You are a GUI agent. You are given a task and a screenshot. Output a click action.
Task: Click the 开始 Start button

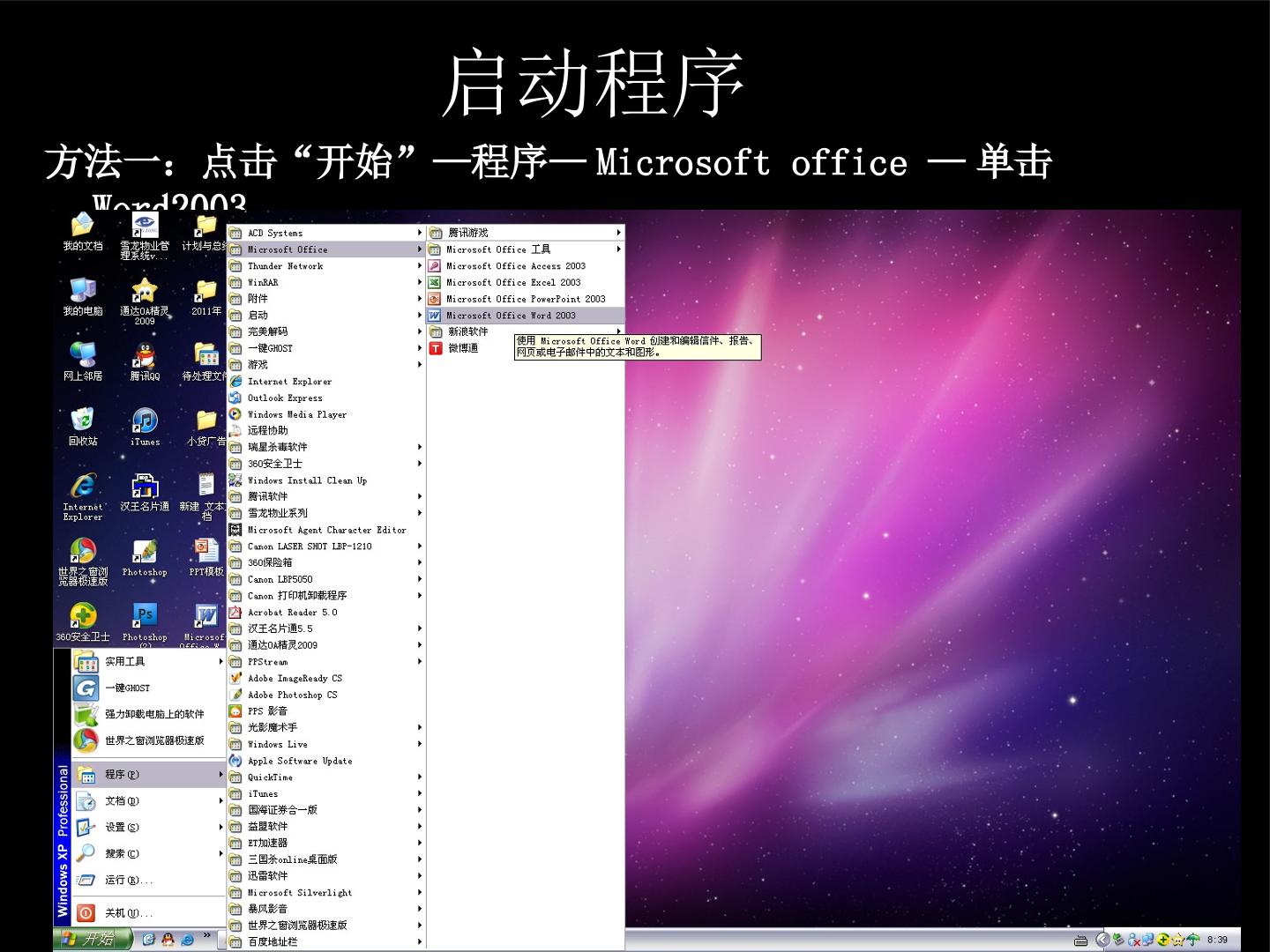(93, 940)
